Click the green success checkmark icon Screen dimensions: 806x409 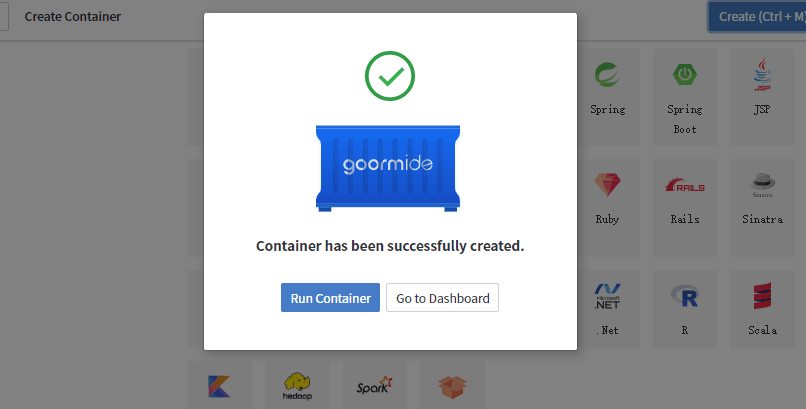(x=390, y=76)
